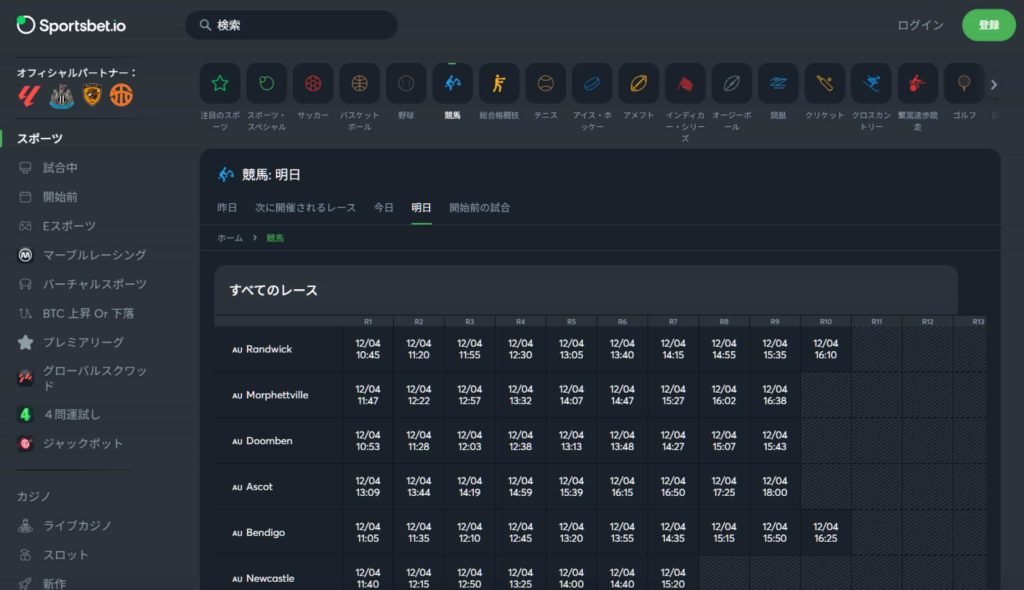Open Virtual Sports in sidebar

click(94, 284)
